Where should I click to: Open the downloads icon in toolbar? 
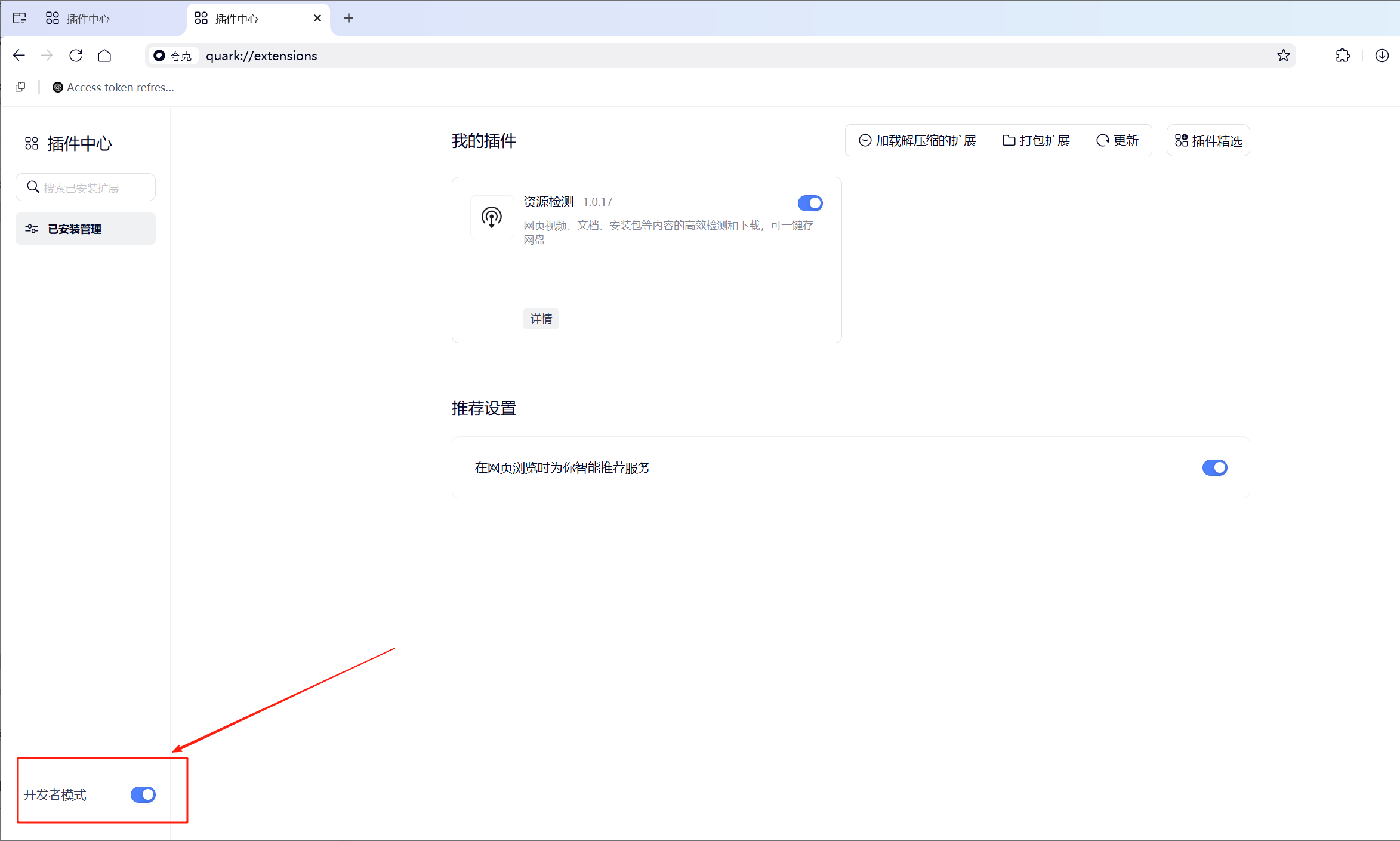(x=1382, y=56)
